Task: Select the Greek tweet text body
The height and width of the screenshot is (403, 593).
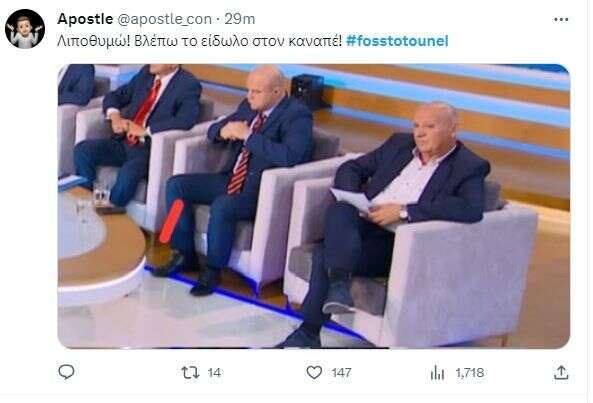Action: tap(199, 41)
